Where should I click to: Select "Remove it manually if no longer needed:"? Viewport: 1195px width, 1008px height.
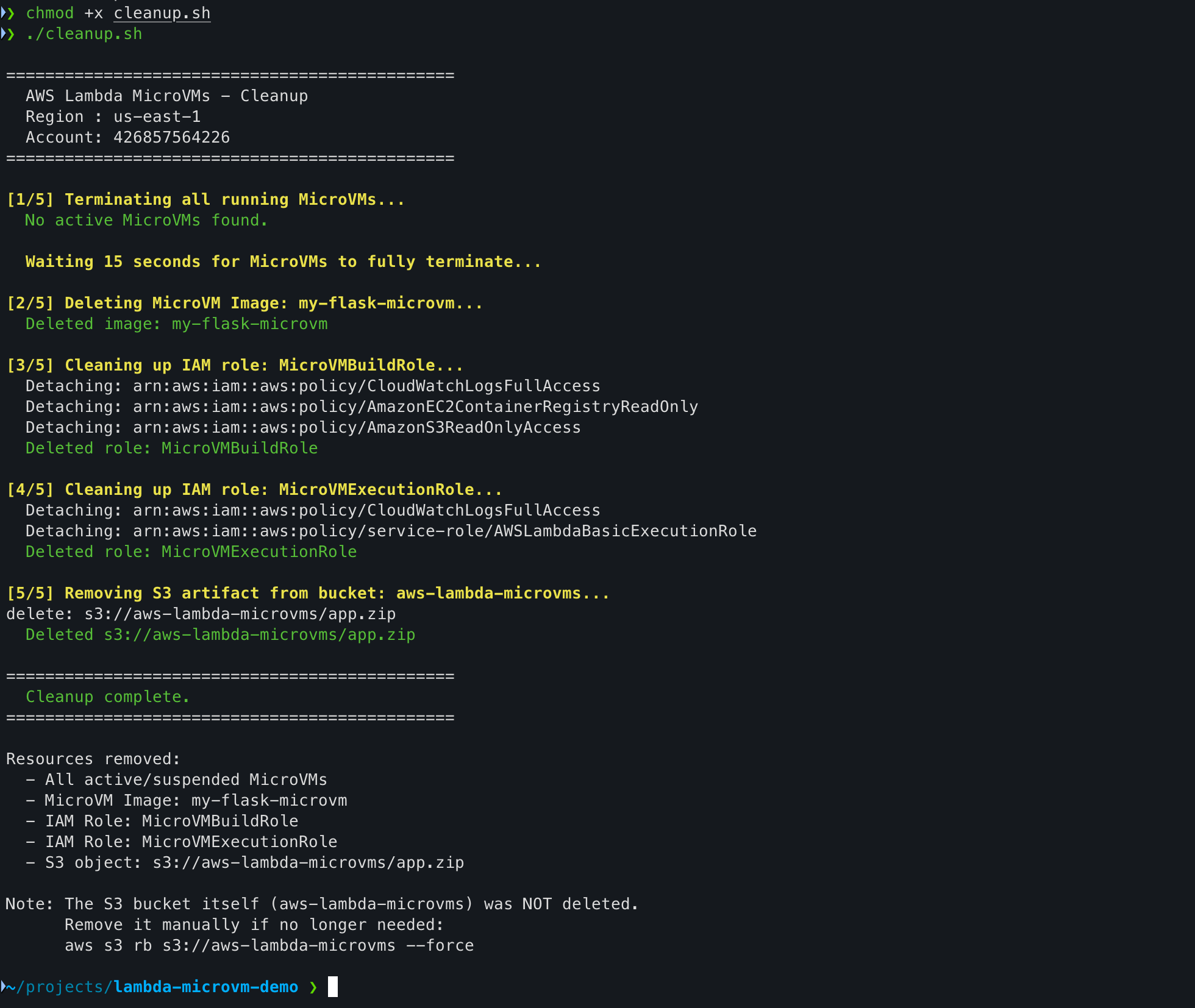(x=254, y=925)
